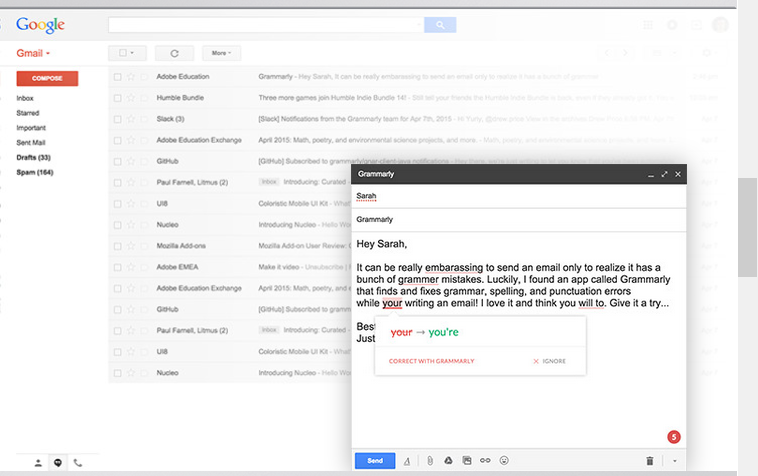Open the Humble Bundle email subject
Viewport: 758px width, 476px height.
point(332,98)
